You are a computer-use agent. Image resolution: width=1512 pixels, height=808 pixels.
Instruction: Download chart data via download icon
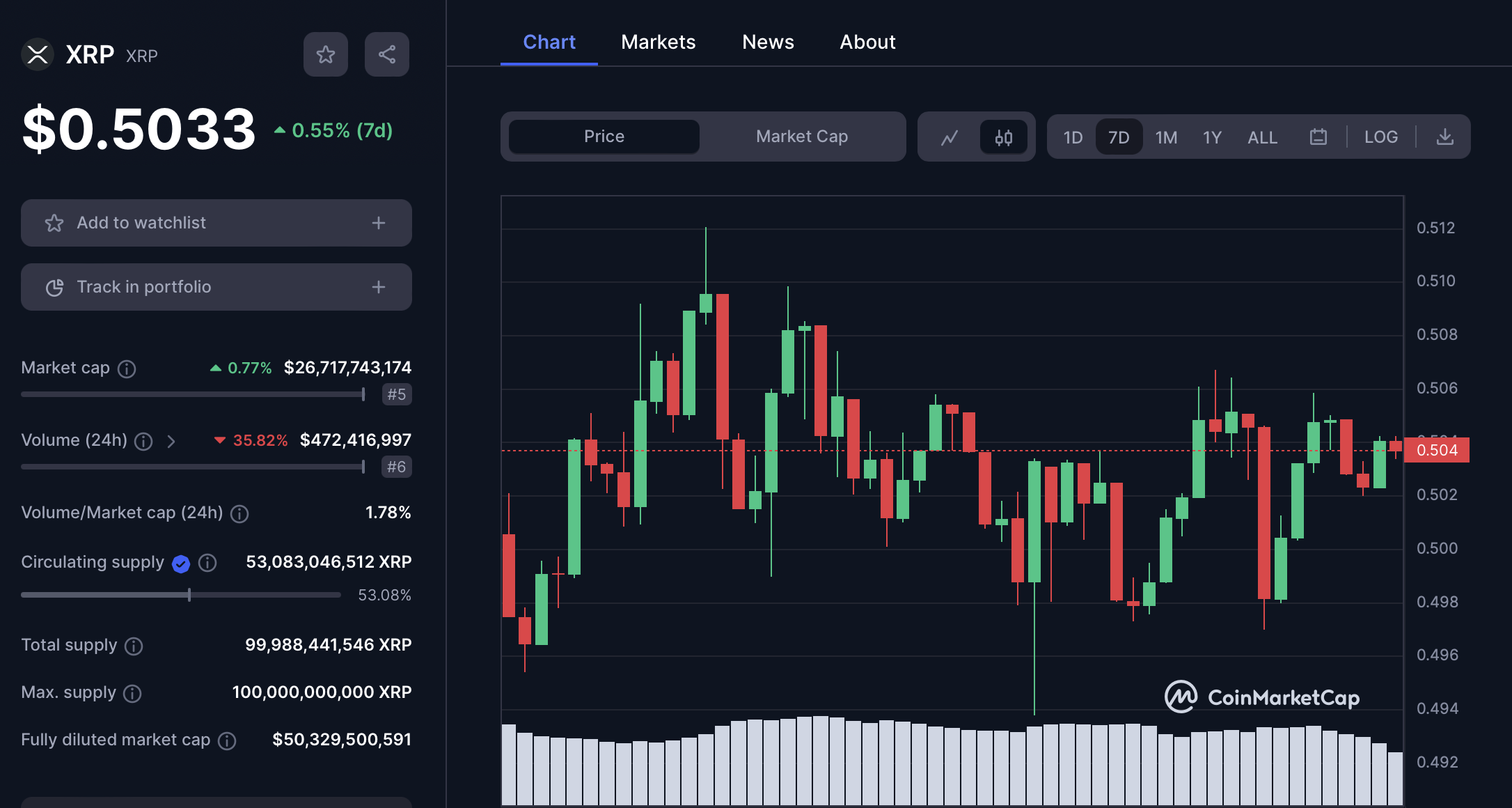click(x=1444, y=137)
